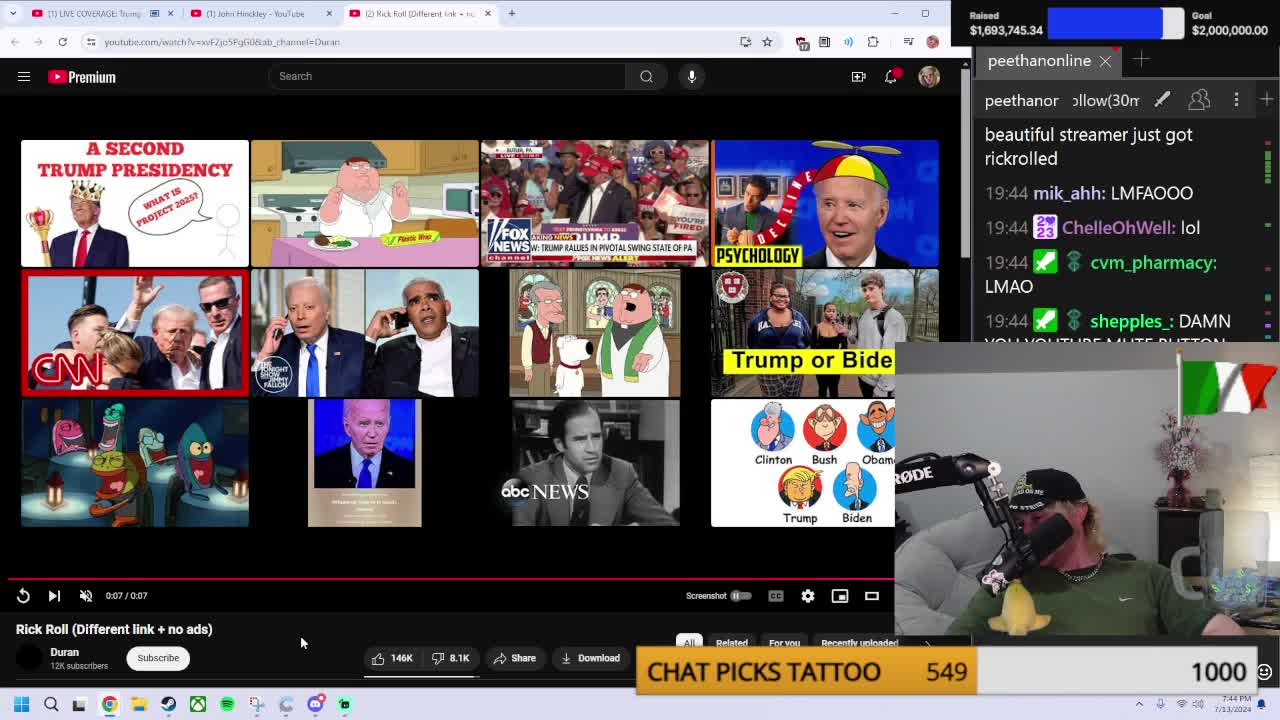Open the Psychology Biden propeller hat thumbnail
This screenshot has width=1280, height=720.
tap(825, 203)
